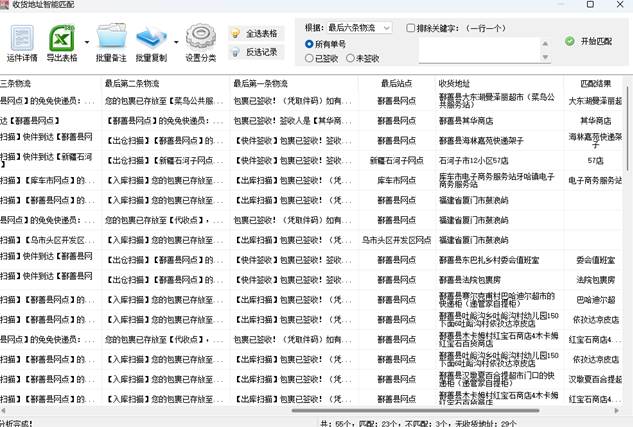Click into the exclude keywords text box
Screen dimensions: 633x427
(479, 50)
